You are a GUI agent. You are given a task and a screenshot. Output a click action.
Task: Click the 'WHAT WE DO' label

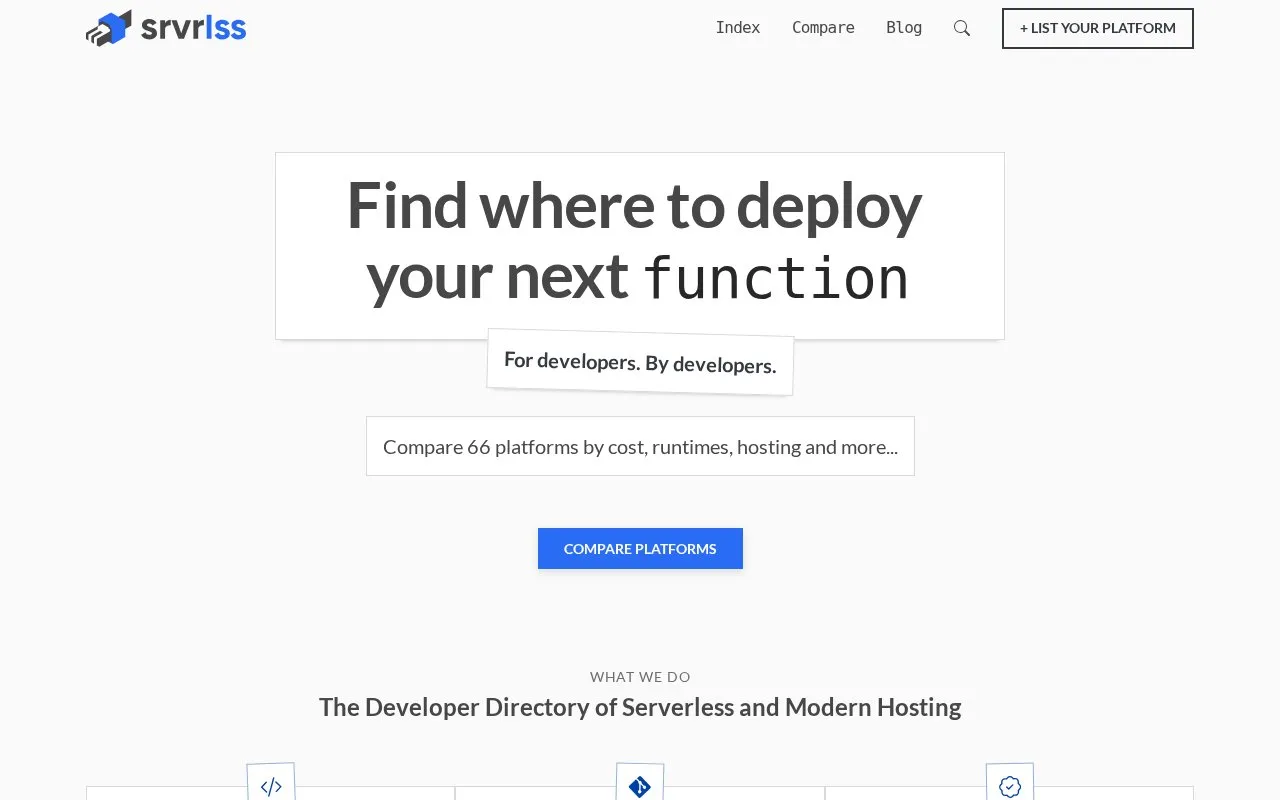pos(640,677)
